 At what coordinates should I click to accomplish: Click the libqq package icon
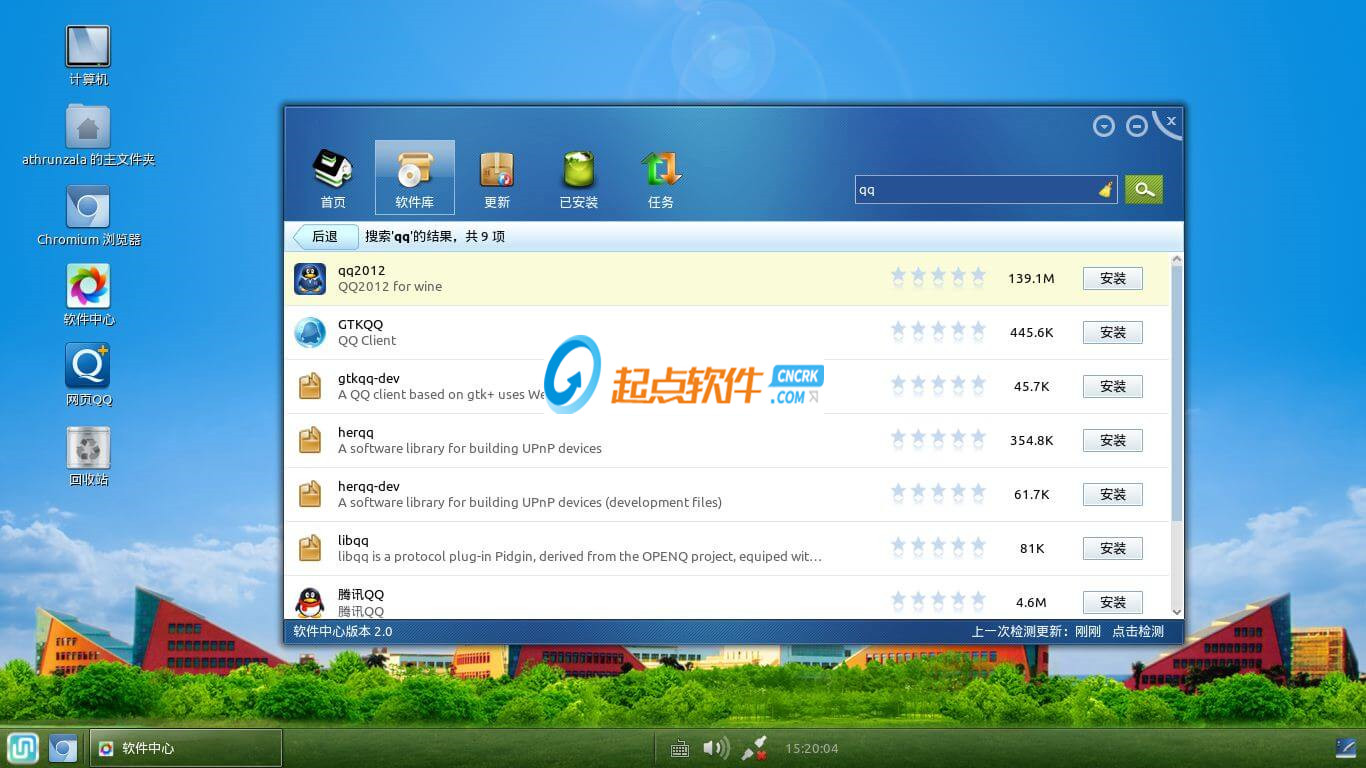coord(310,548)
